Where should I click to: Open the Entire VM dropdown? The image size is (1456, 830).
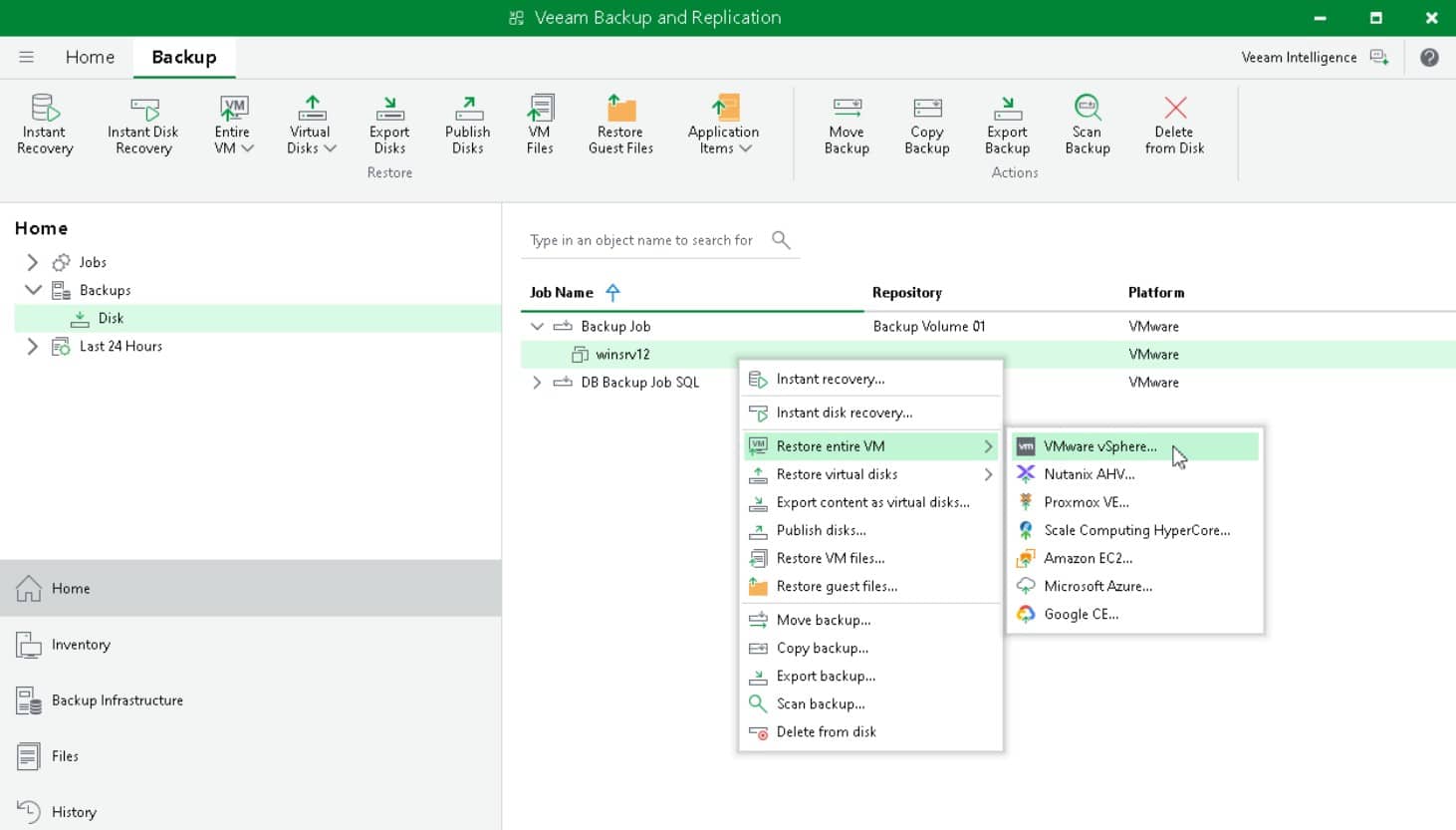tap(233, 125)
